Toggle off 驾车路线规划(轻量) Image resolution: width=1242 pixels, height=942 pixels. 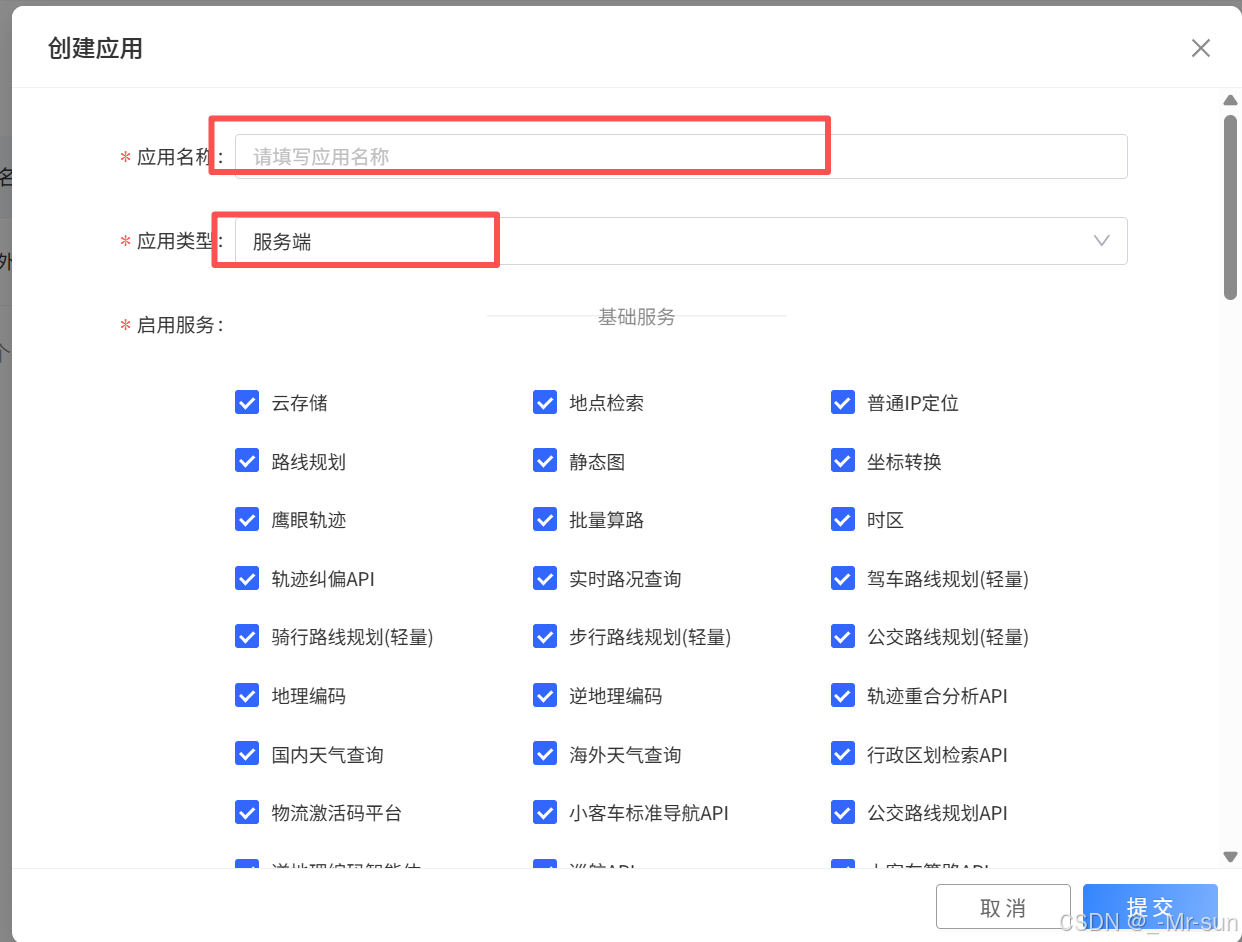click(843, 578)
